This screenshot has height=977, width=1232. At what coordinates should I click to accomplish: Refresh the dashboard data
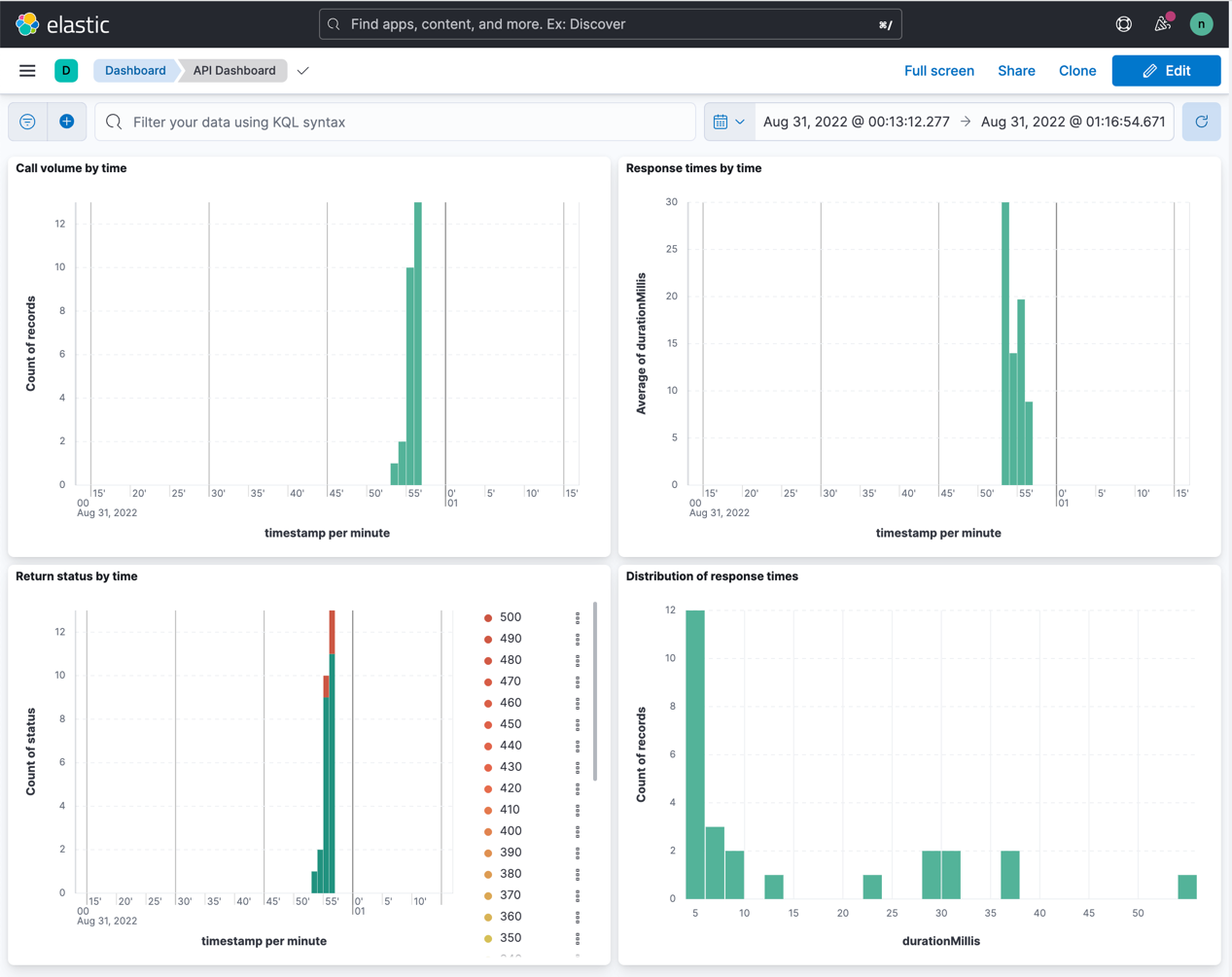point(1202,122)
